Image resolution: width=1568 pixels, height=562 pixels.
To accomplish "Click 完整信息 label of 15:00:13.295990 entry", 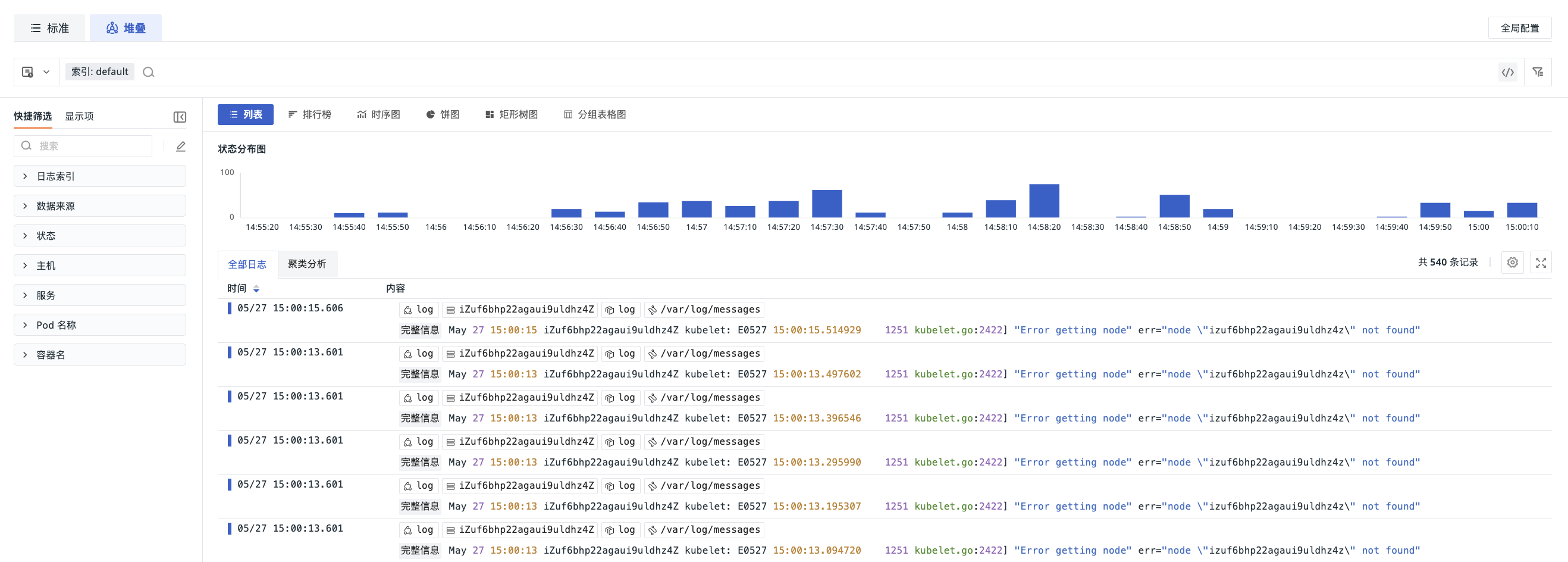I will pos(419,462).
